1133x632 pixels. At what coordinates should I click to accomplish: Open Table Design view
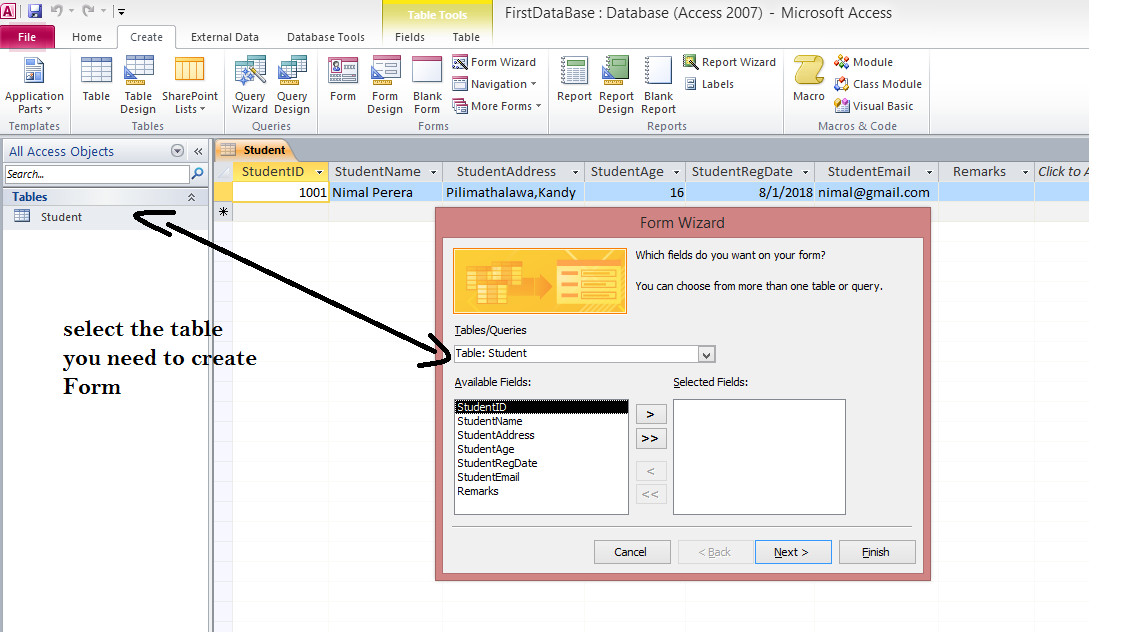click(138, 85)
